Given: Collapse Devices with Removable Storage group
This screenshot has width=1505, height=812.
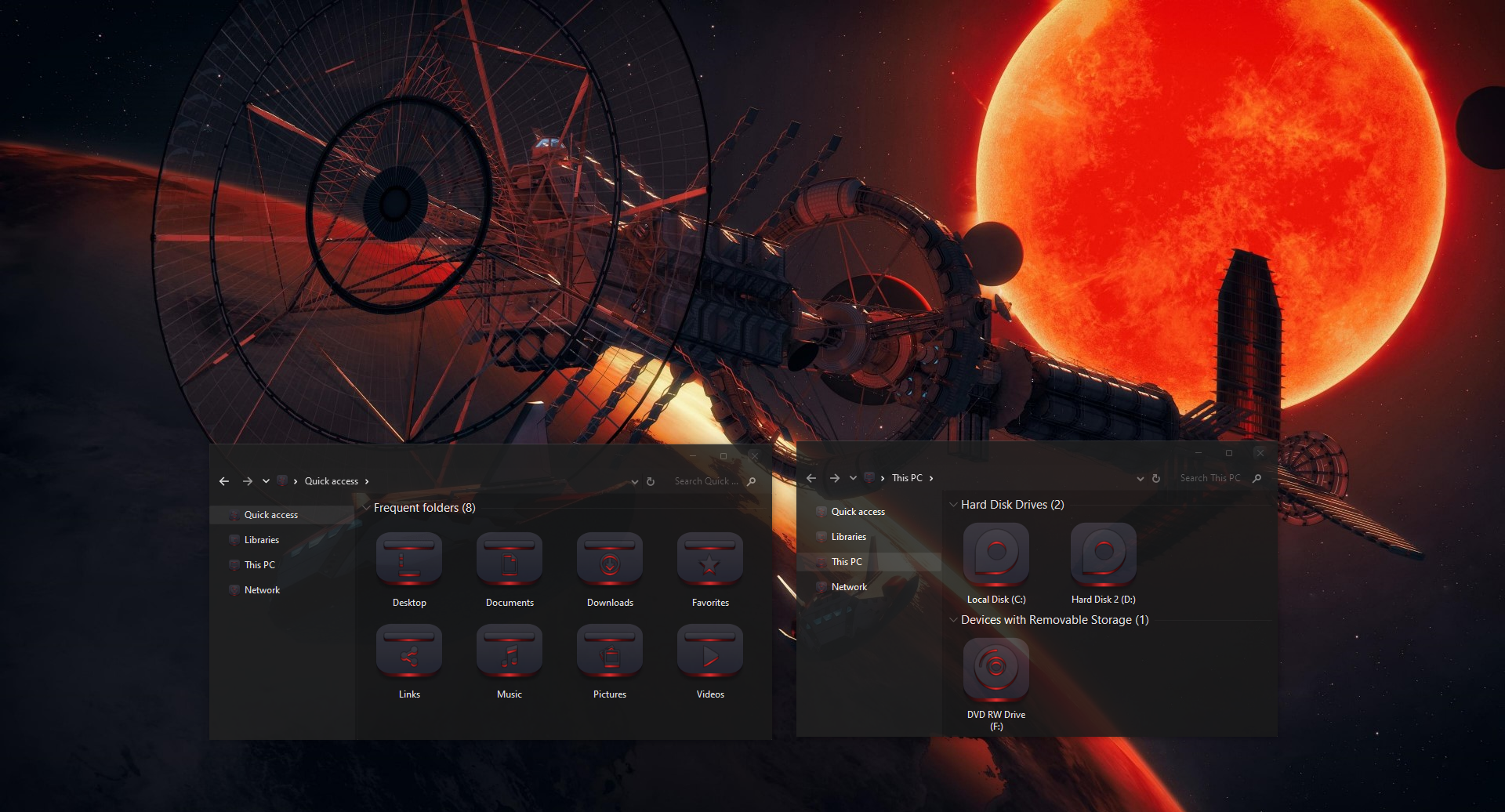Looking at the screenshot, I should 953,620.
